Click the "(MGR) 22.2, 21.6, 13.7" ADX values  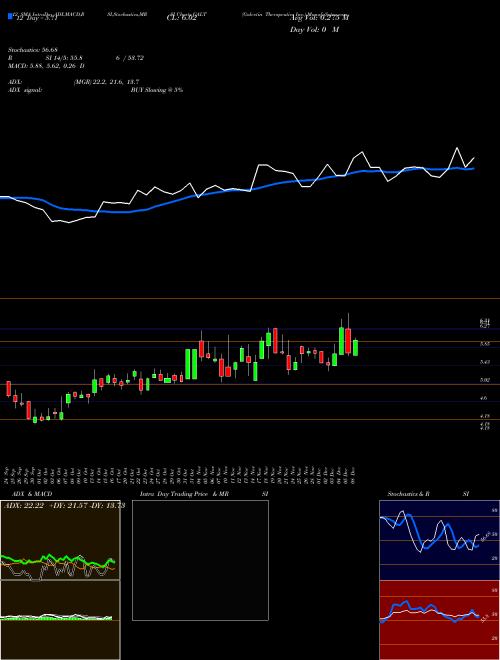click(x=106, y=82)
